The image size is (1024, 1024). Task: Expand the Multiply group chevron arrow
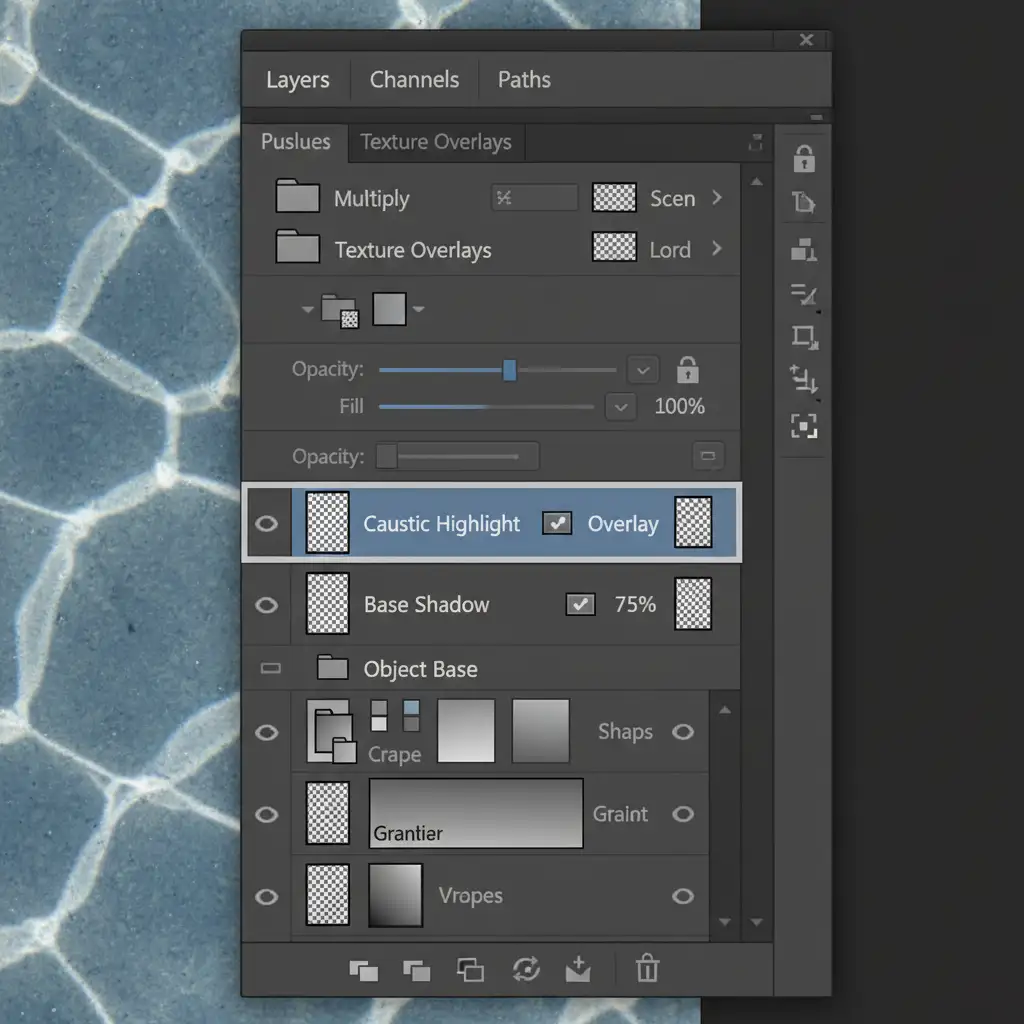click(x=717, y=198)
